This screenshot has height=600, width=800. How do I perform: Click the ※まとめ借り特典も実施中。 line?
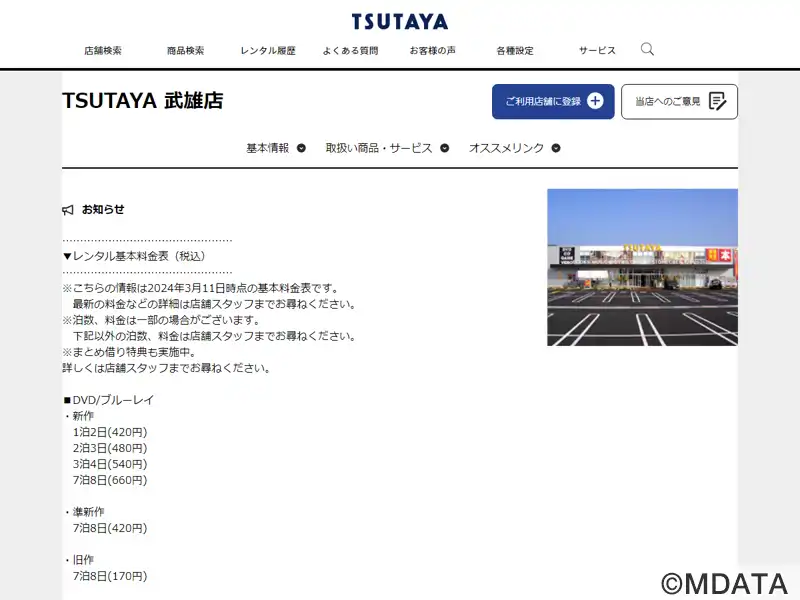(x=130, y=352)
